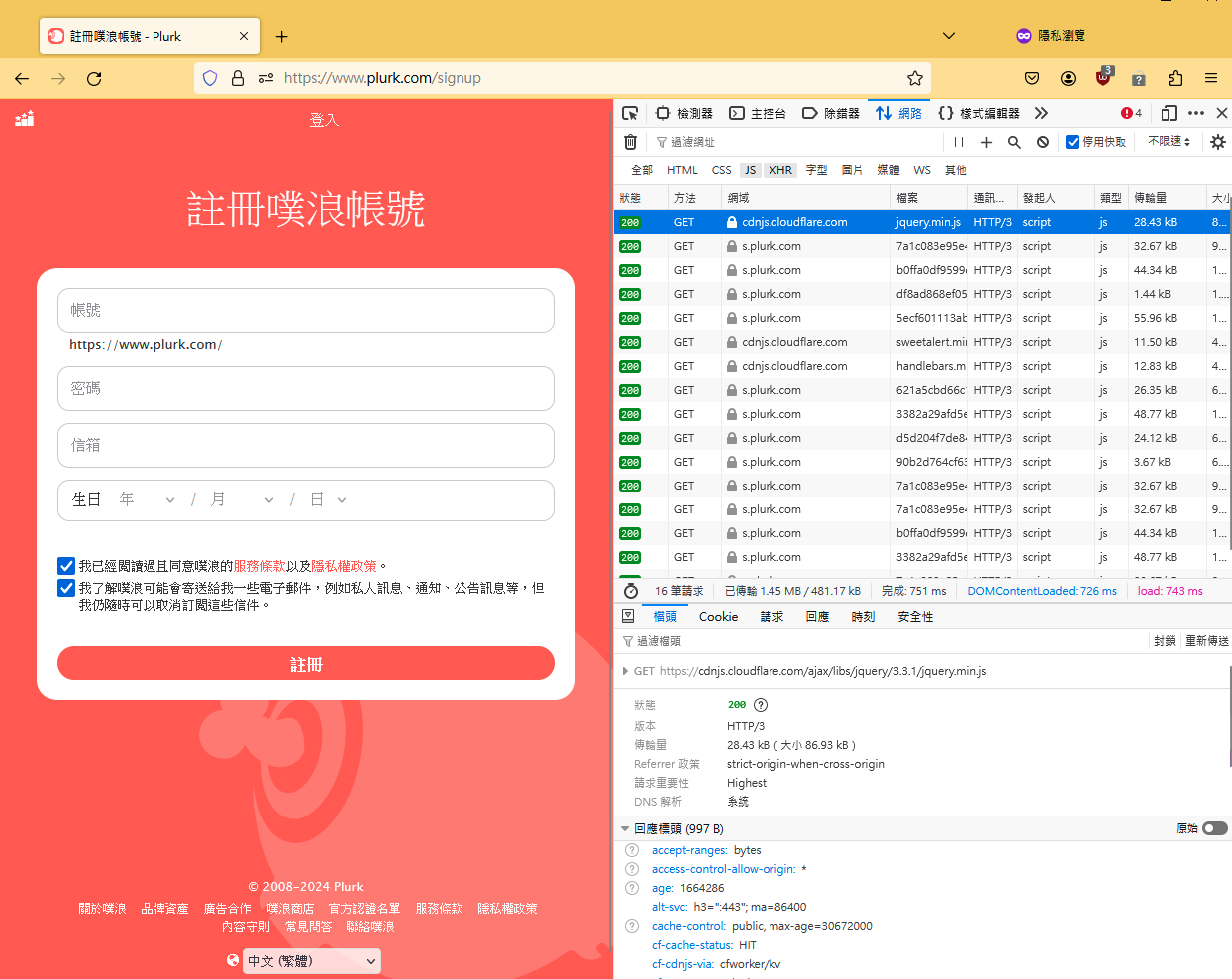Show the error count badge details
This screenshot has height=979, width=1232.
1131,113
